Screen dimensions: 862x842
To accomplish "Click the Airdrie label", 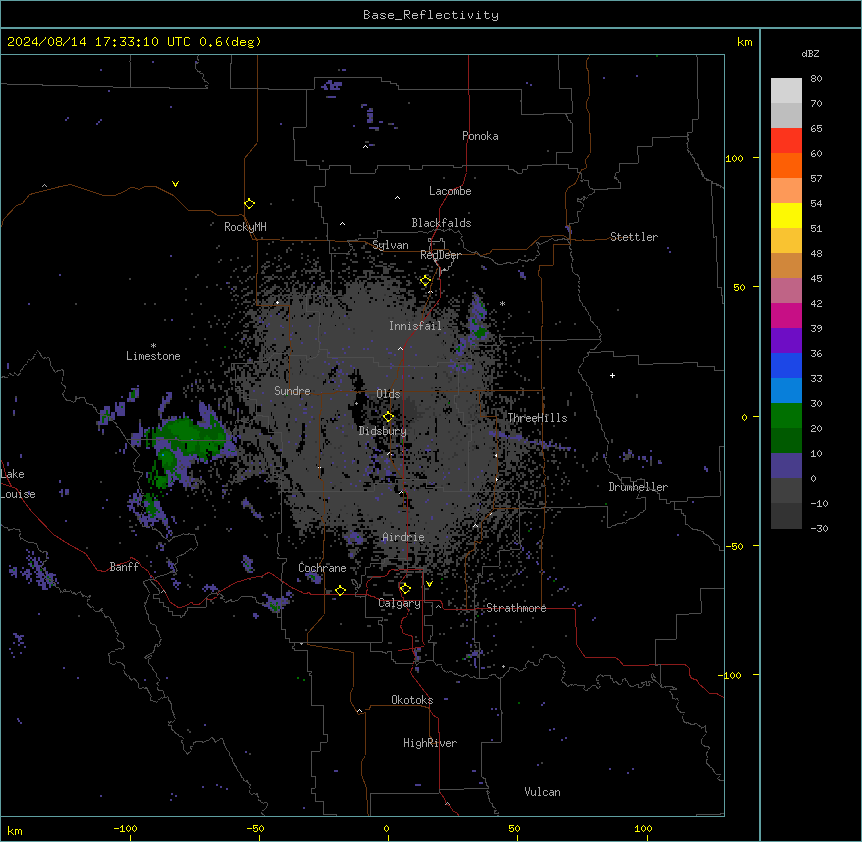I will coord(403,537).
